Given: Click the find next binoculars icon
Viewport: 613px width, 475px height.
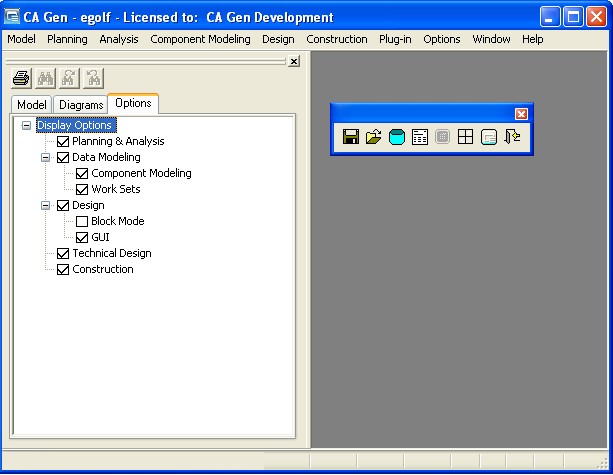Looking at the screenshot, I should click(x=69, y=78).
